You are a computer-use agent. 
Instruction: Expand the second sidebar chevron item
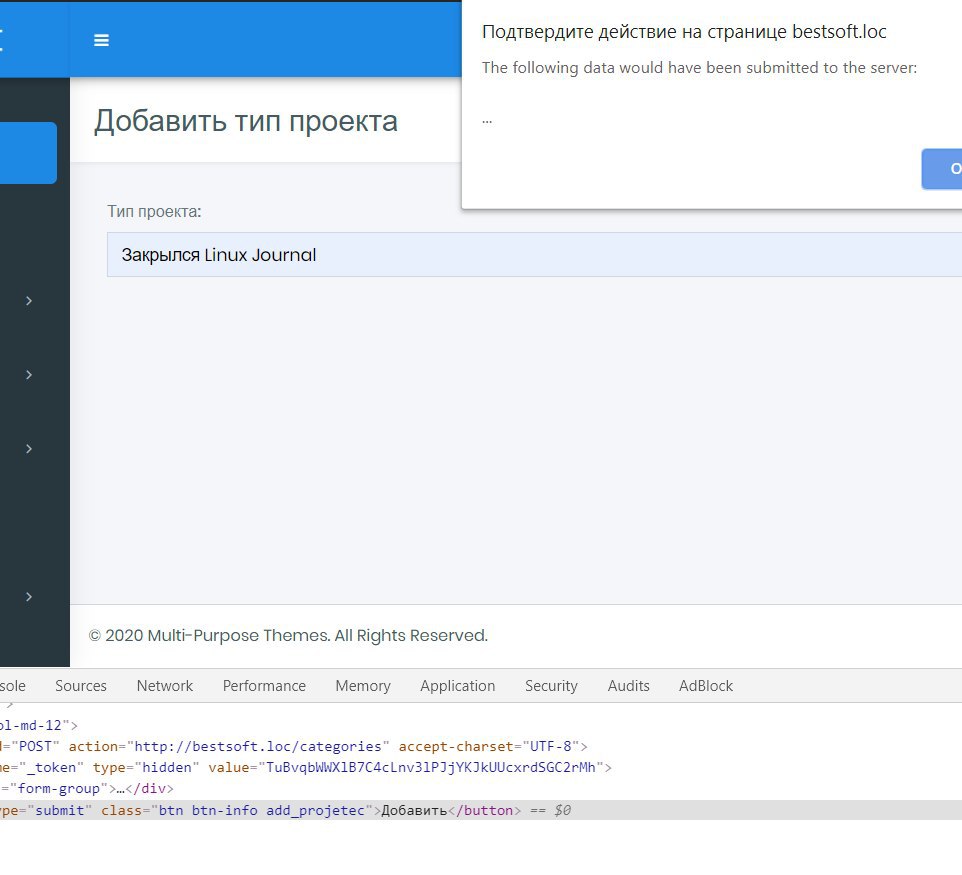point(29,375)
